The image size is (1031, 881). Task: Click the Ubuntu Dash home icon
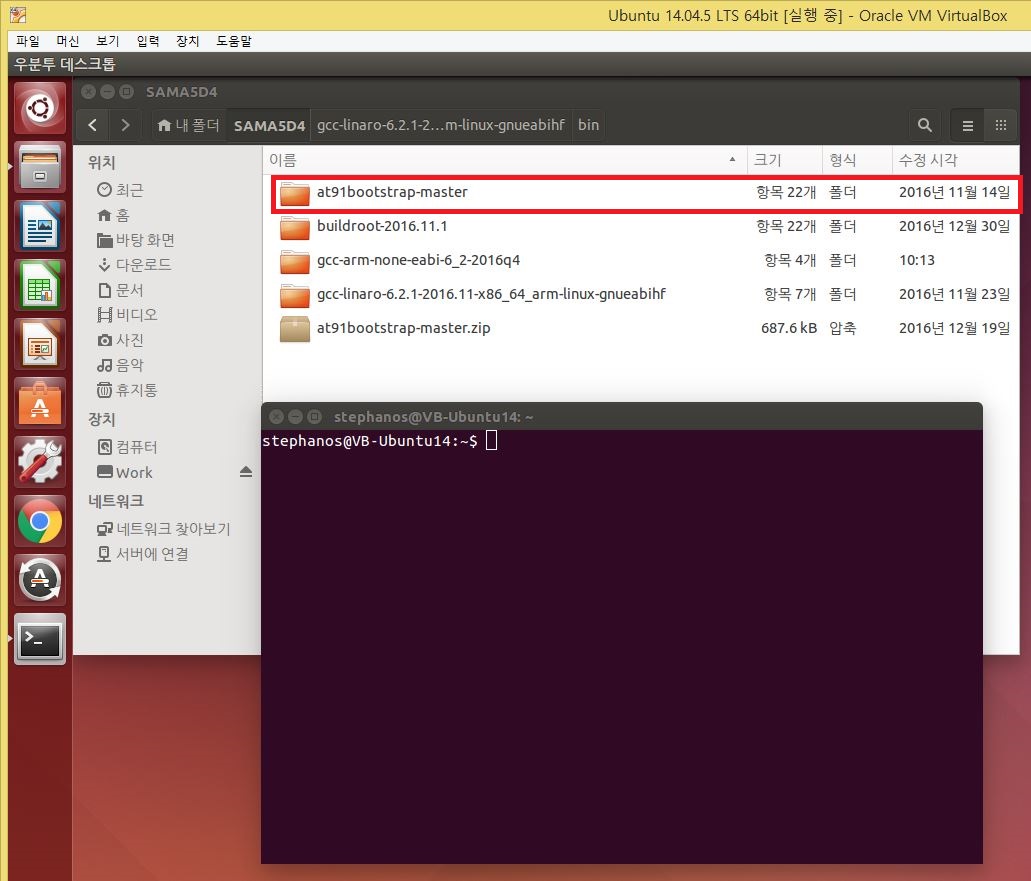40,108
